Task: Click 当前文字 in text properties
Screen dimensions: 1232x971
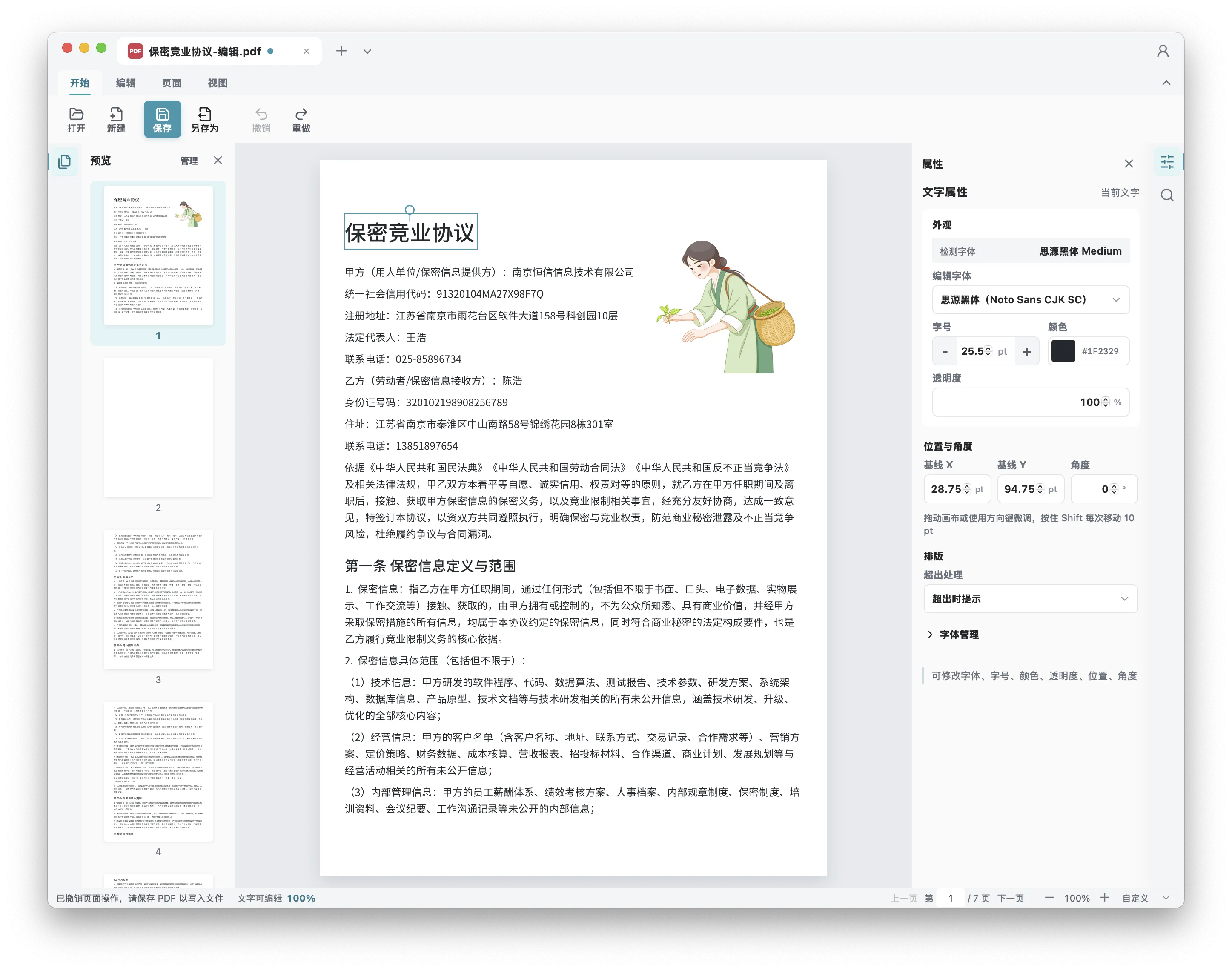Action: click(1120, 193)
